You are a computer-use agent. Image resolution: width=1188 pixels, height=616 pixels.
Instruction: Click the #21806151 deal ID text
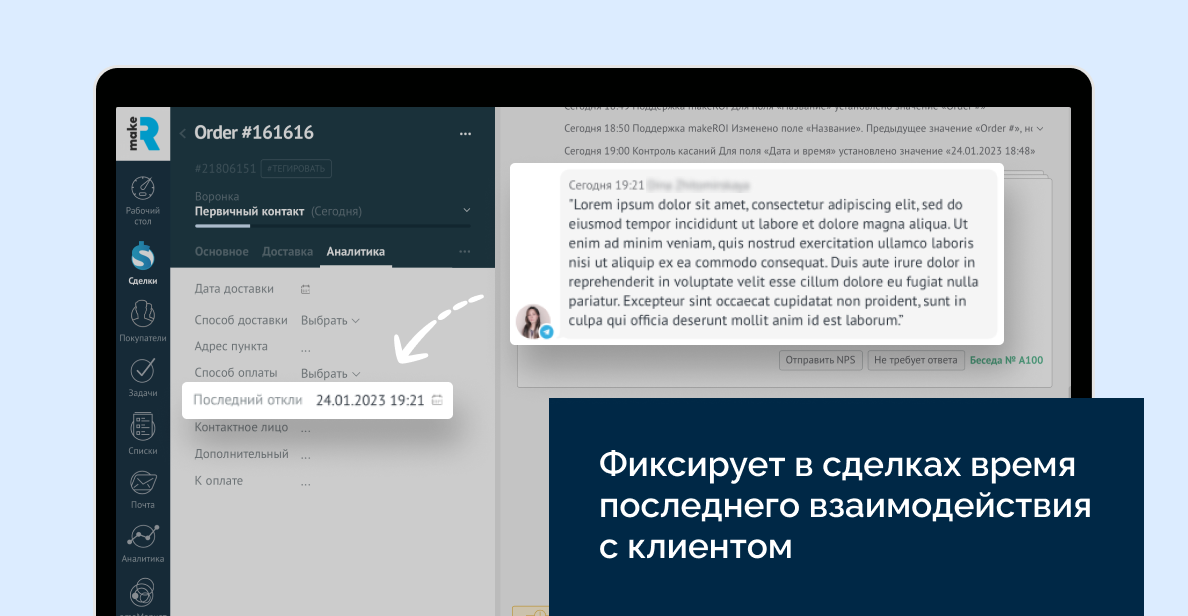click(225, 168)
